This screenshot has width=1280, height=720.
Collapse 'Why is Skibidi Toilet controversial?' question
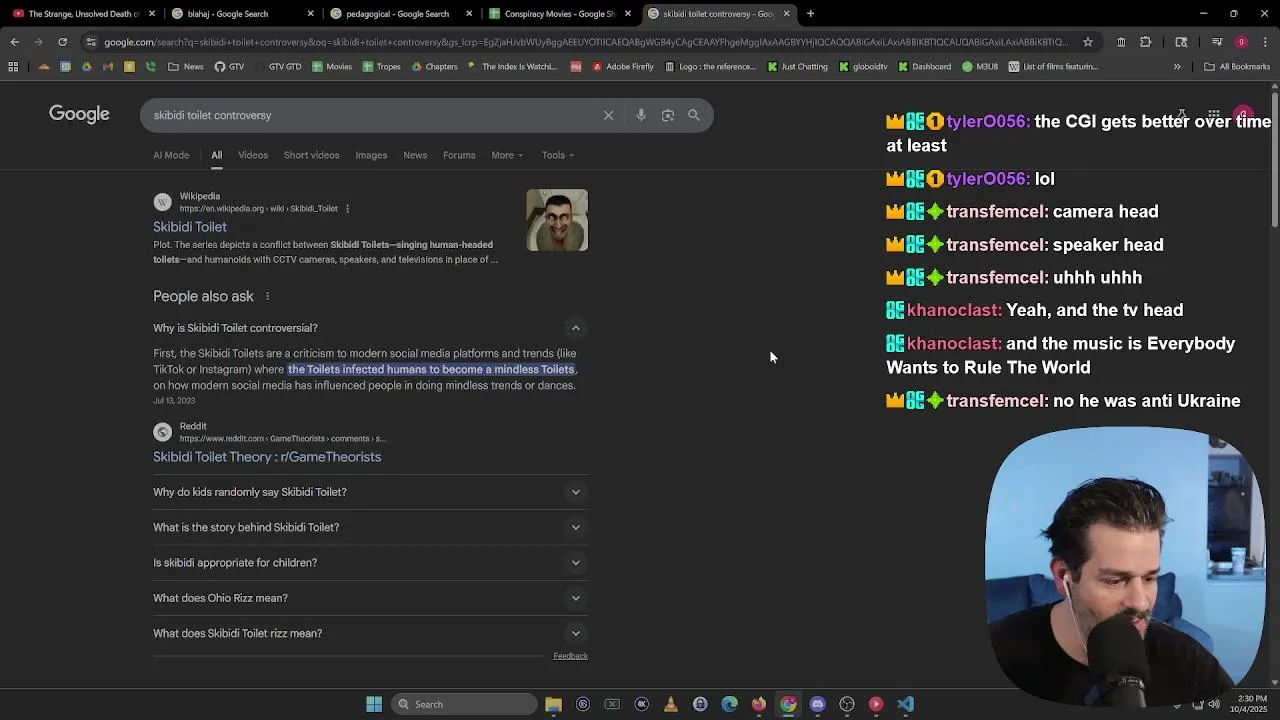[x=575, y=328]
